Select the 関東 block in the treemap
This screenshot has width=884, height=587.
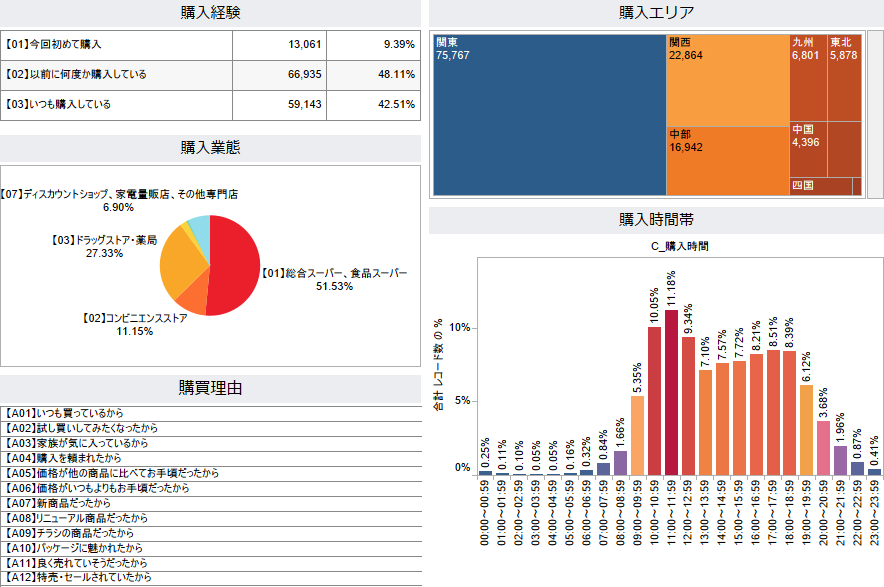point(550,115)
